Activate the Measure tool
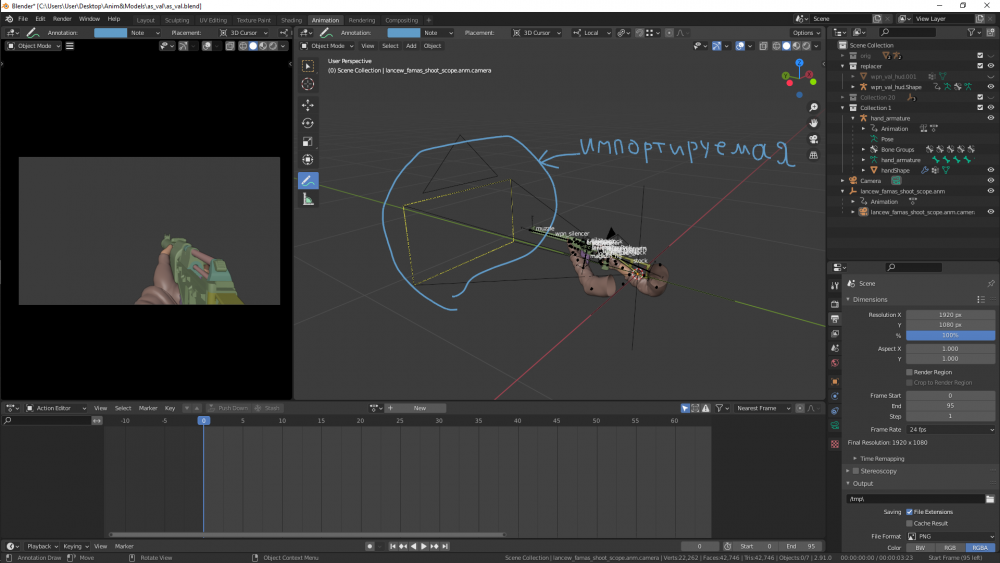 click(308, 199)
